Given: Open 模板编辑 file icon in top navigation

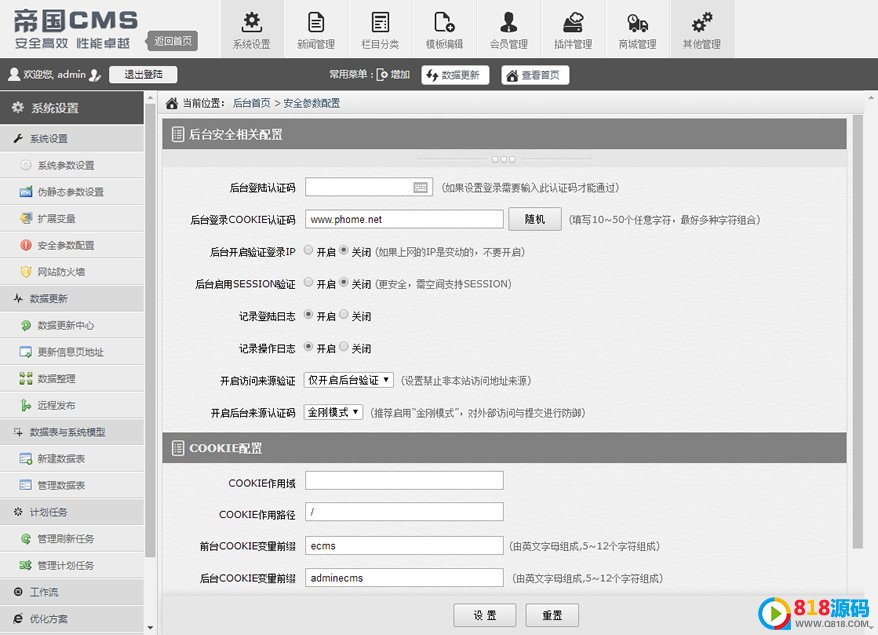Looking at the screenshot, I should (444, 22).
